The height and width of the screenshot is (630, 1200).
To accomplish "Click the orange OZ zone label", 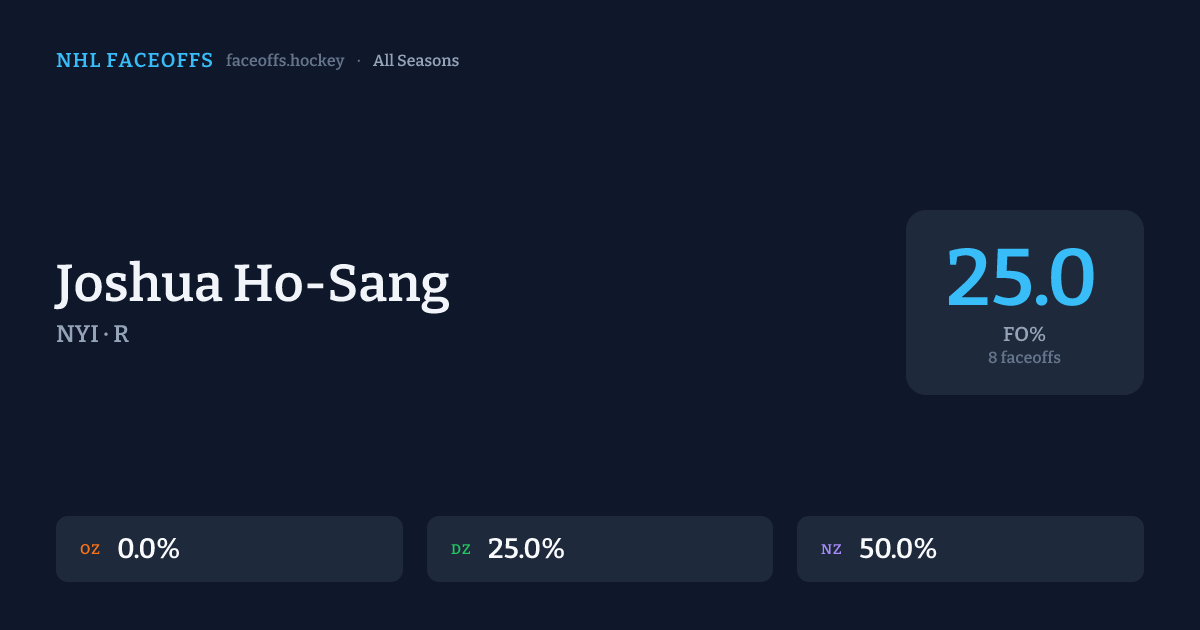I will pyautogui.click(x=90, y=549).
